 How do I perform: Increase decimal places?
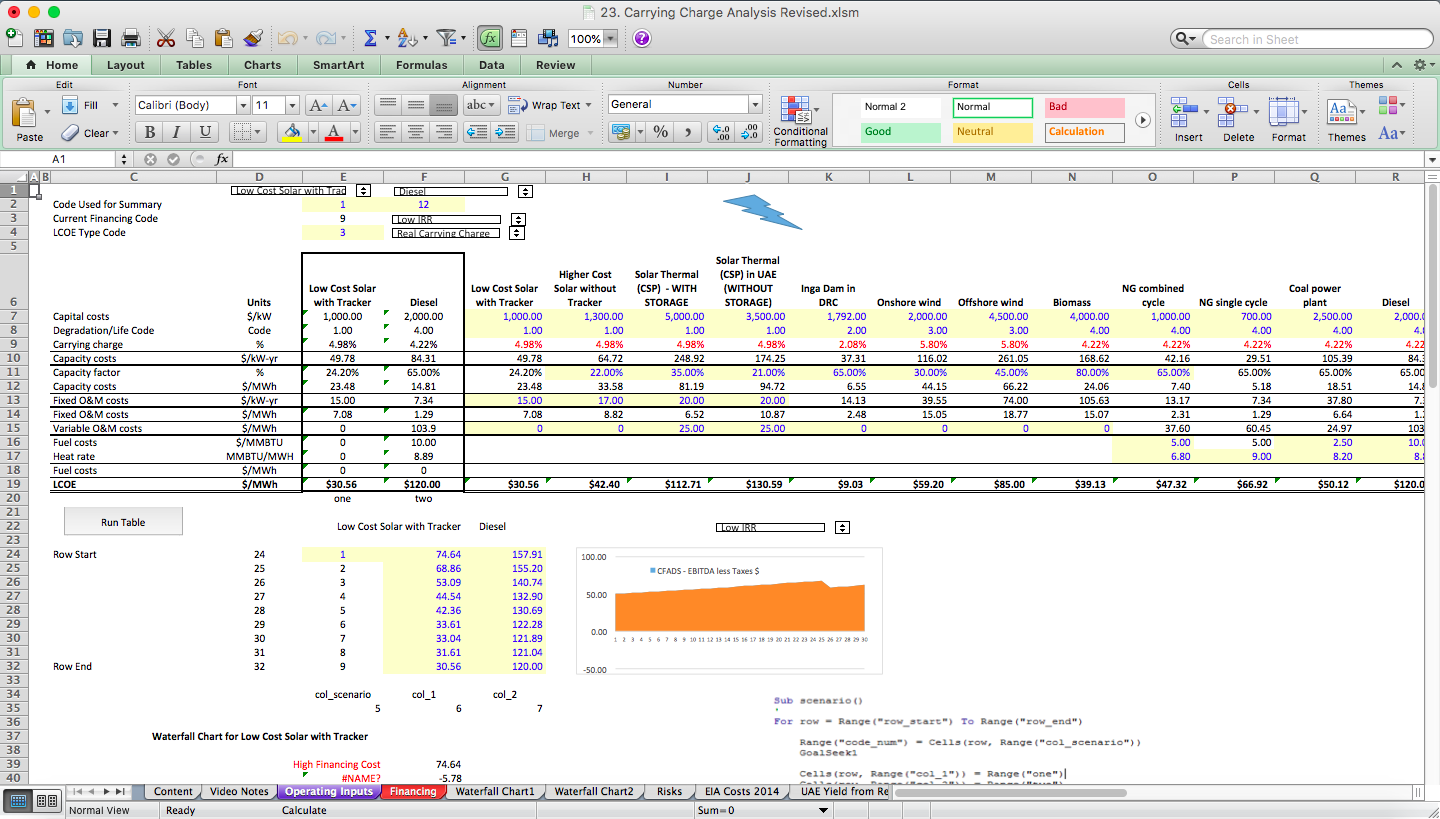(720, 132)
